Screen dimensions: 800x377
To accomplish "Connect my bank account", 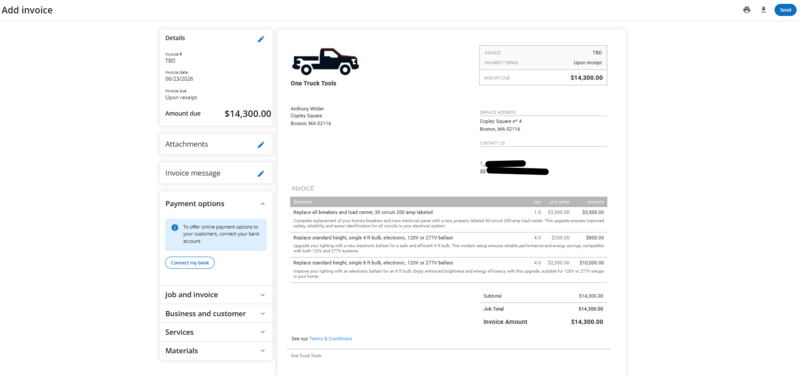I will [x=190, y=263].
